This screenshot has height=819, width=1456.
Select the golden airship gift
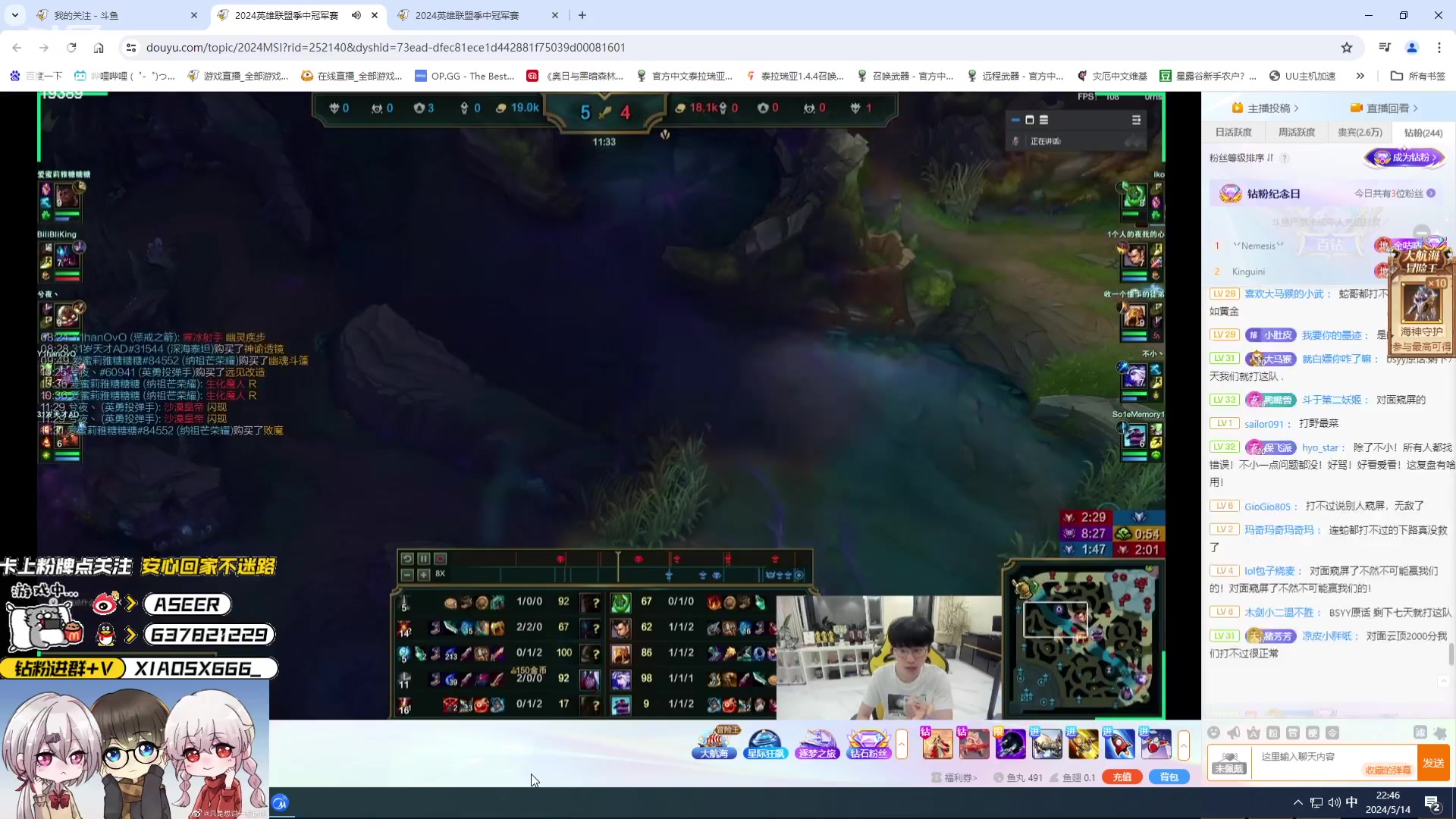click(x=1083, y=744)
